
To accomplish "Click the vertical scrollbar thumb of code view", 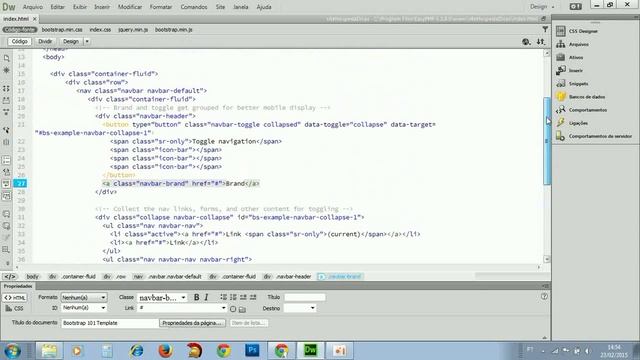I will (547, 141).
